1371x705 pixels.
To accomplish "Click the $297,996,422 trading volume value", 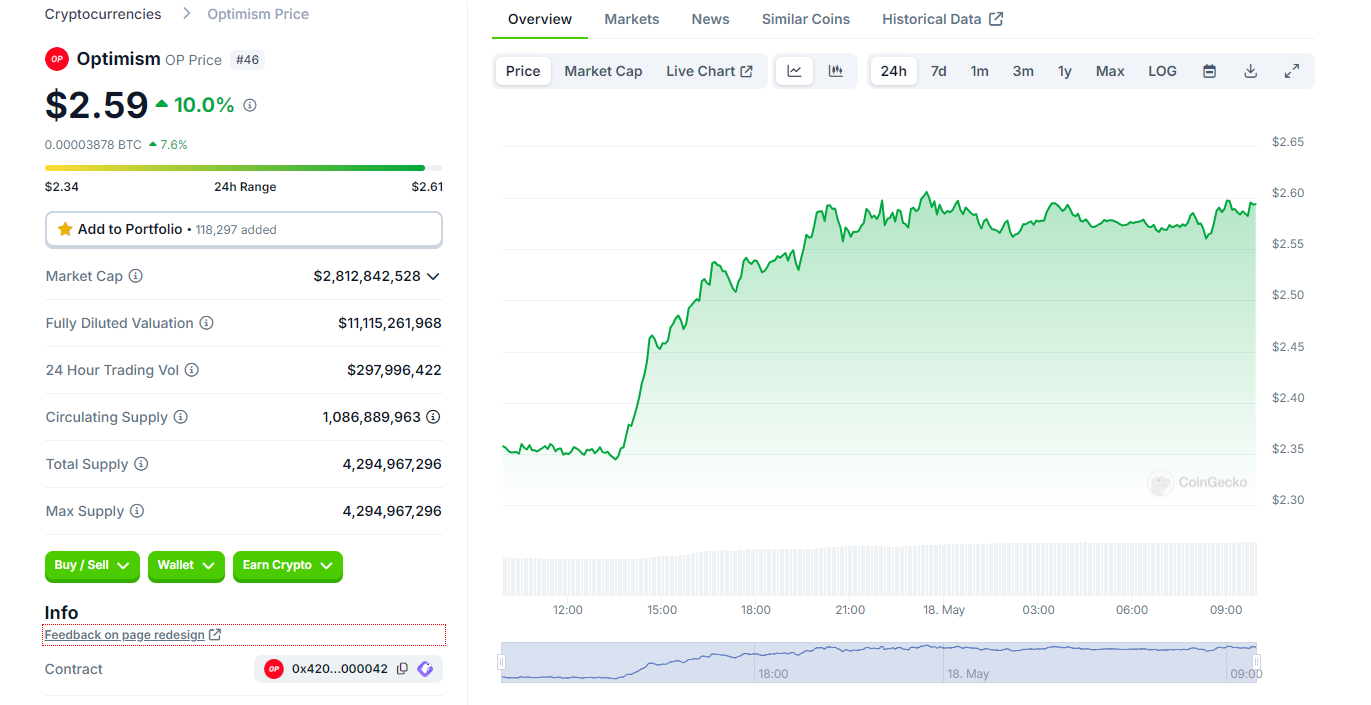I will coord(394,370).
